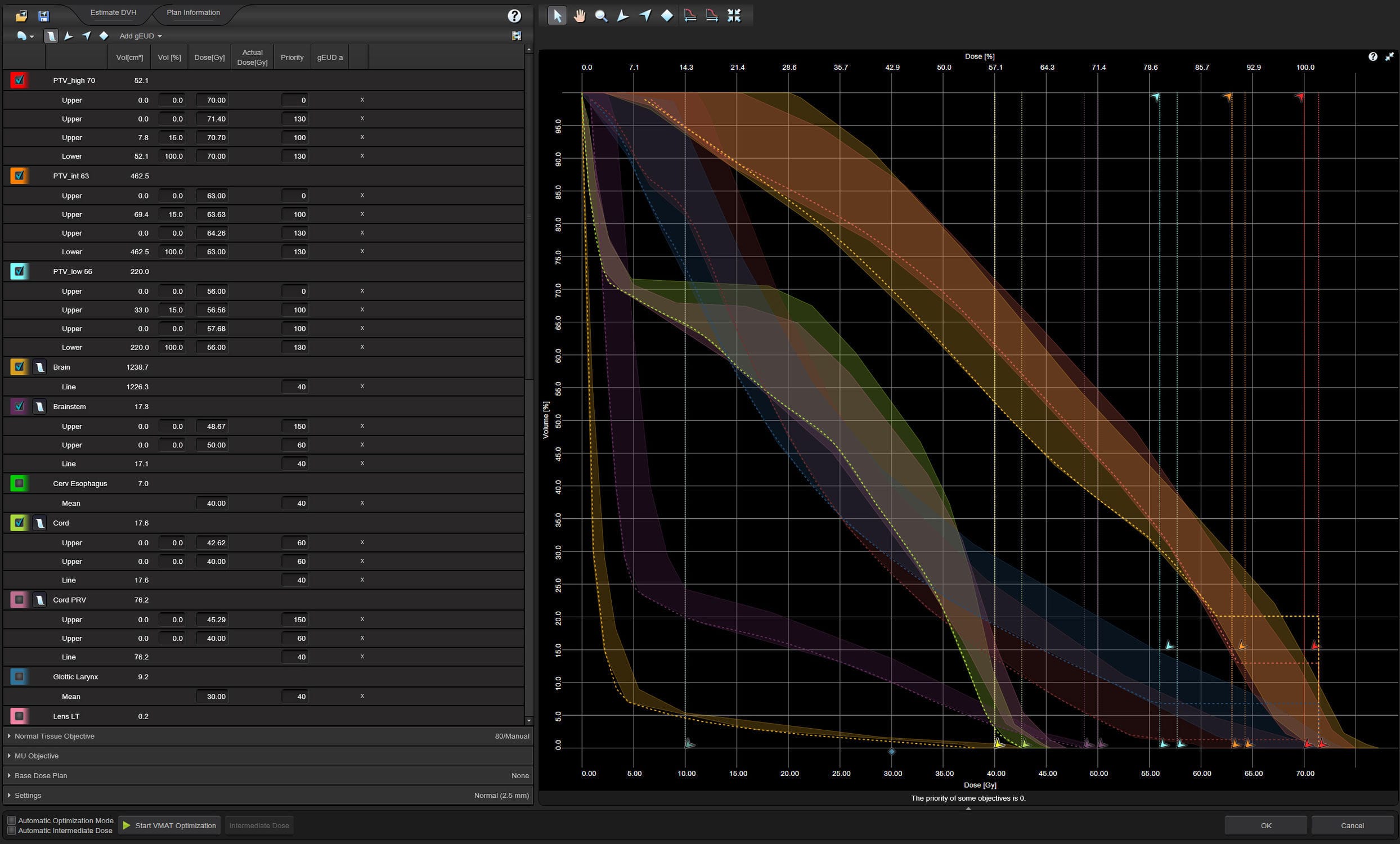Image resolution: width=1400 pixels, height=844 pixels.
Task: Click the open objectives folder icon
Action: point(21,16)
